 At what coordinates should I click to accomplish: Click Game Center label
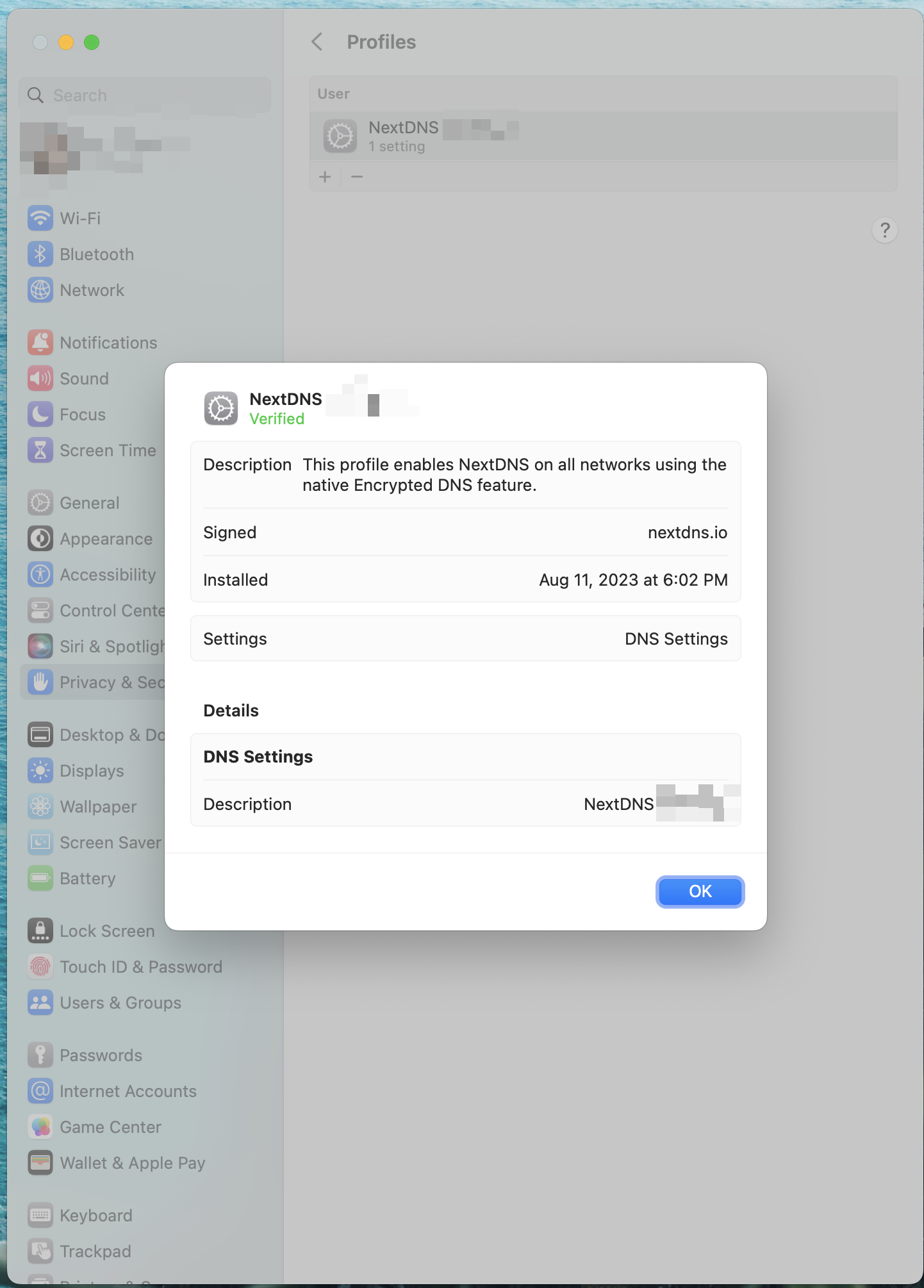[x=110, y=1127]
